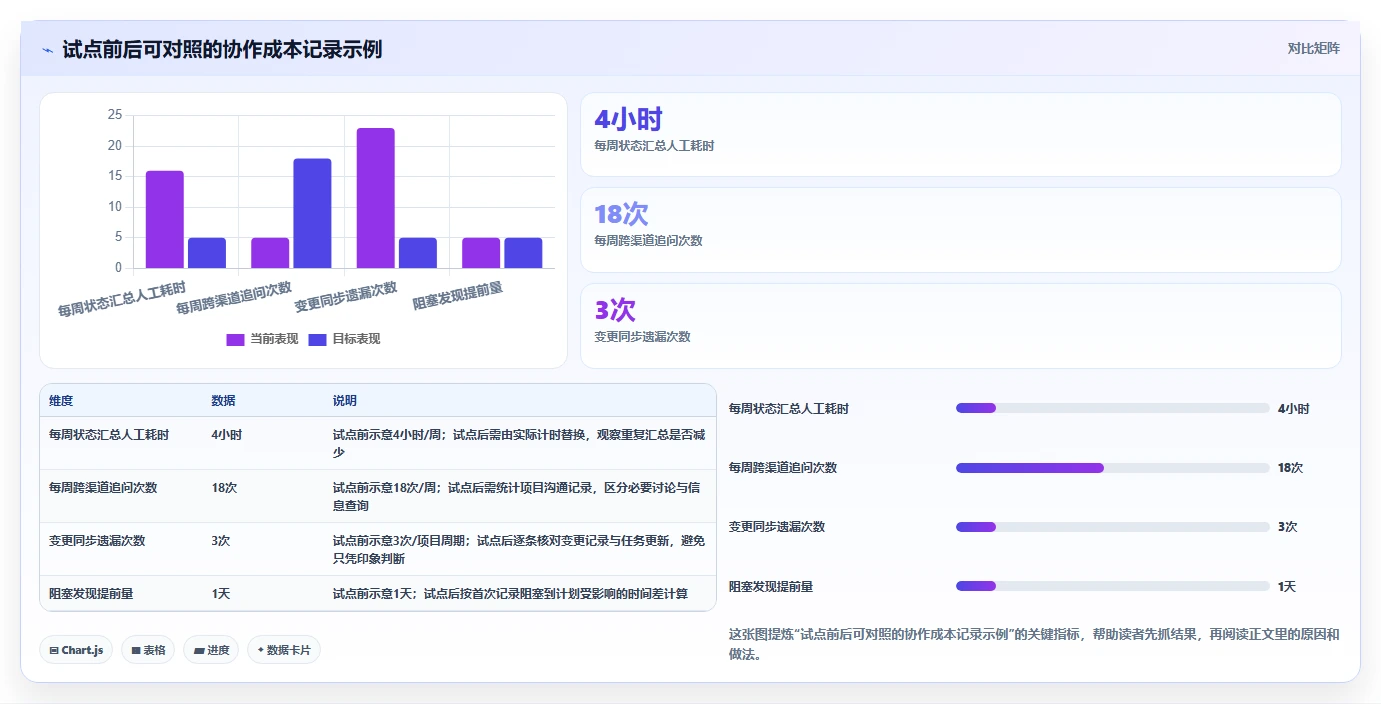Click the purple 当前表现 bar for 每周状态汇总人工耗时
Image resolution: width=1381 pixels, height=704 pixels.
coord(165,219)
